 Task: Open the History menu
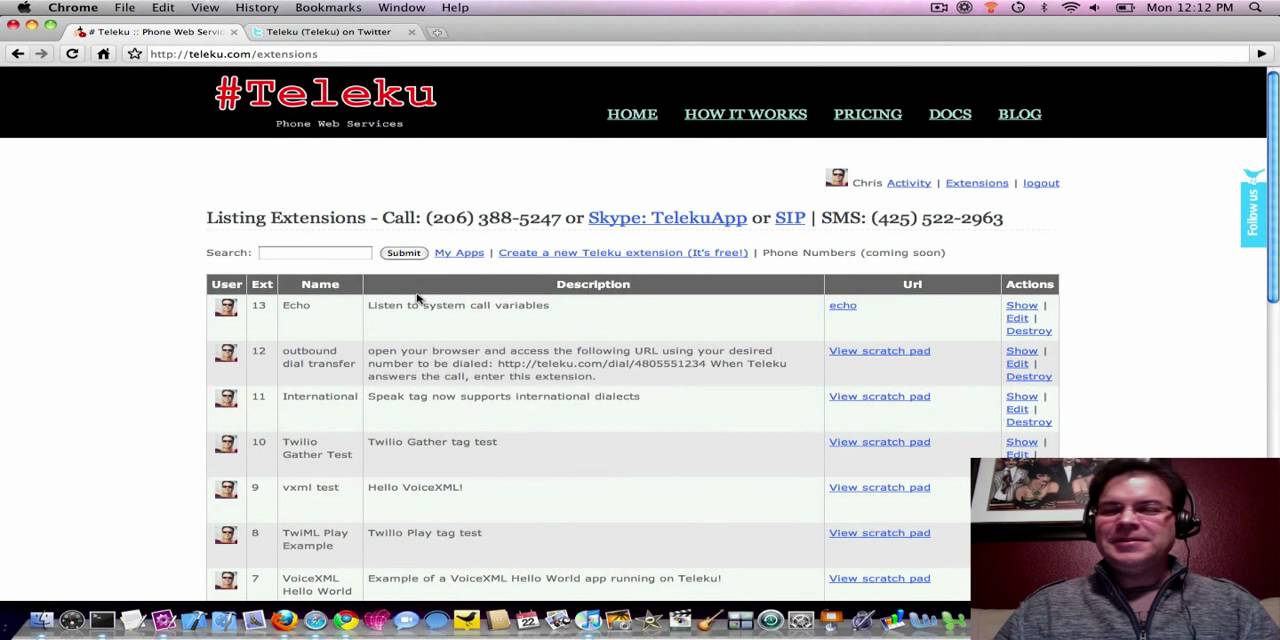[257, 8]
